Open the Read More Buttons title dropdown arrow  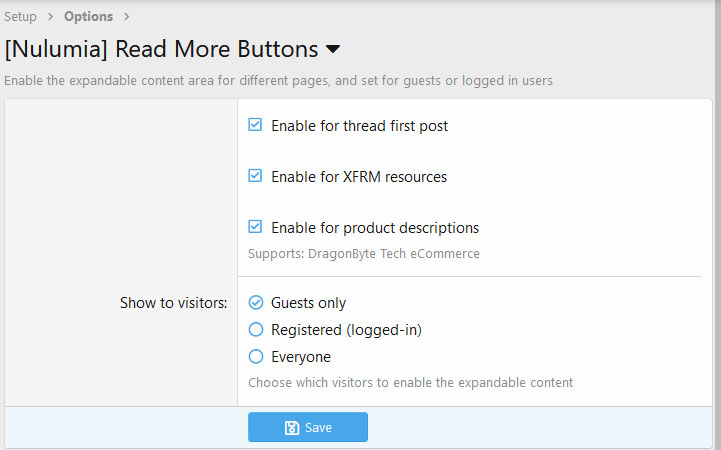pyautogui.click(x=333, y=49)
